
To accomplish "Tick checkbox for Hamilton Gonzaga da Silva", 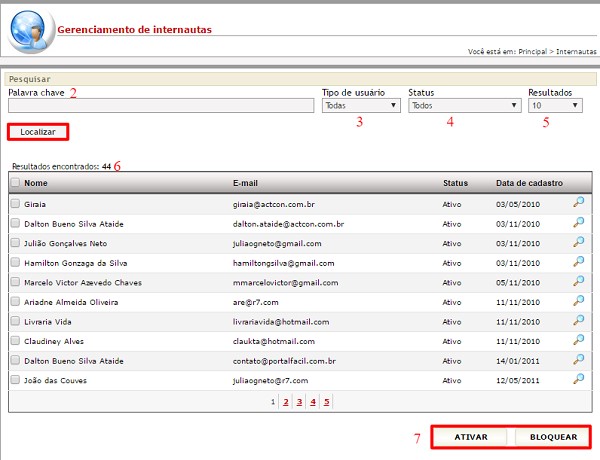I will [15, 262].
